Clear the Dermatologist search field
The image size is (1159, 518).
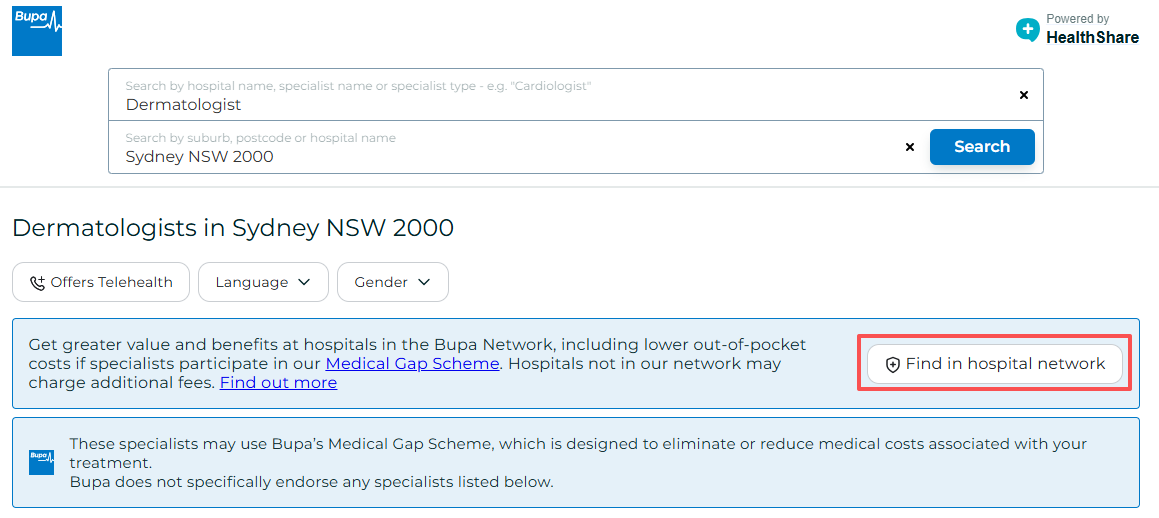pos(1023,95)
